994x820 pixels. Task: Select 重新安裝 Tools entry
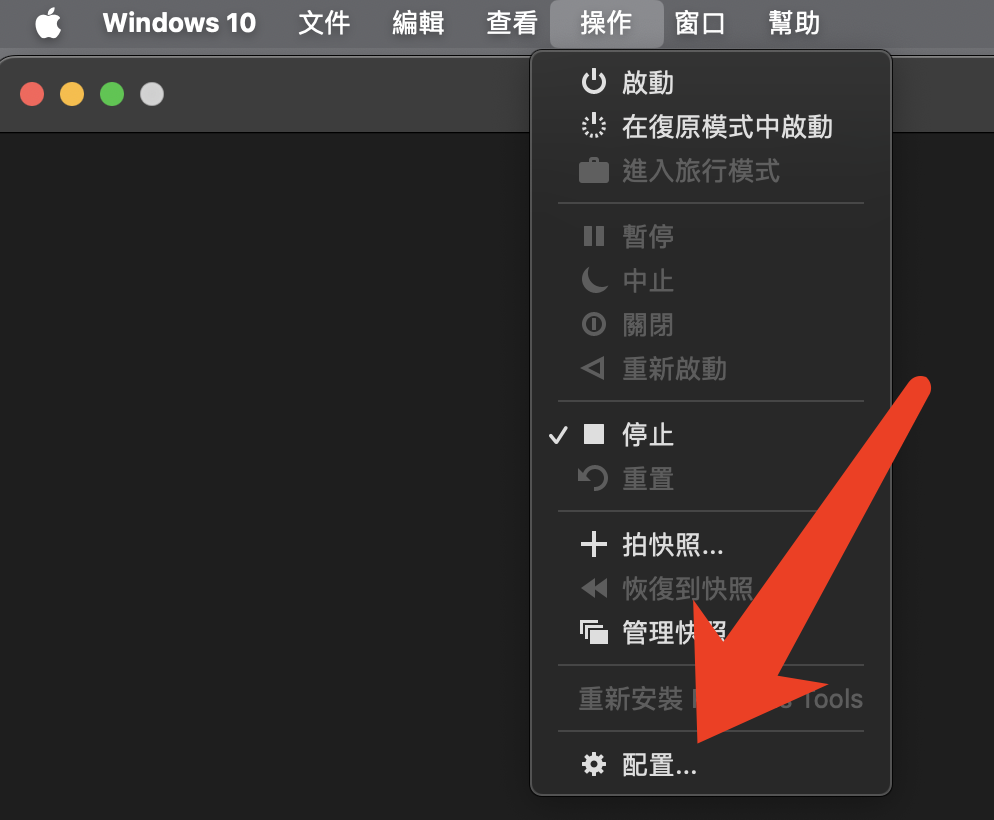[x=711, y=699]
